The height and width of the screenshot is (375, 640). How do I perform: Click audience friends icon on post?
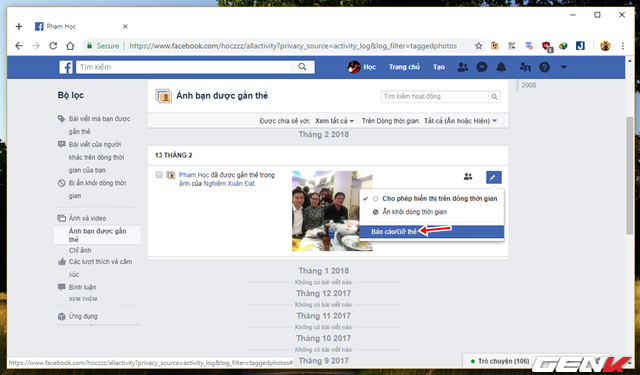[468, 177]
